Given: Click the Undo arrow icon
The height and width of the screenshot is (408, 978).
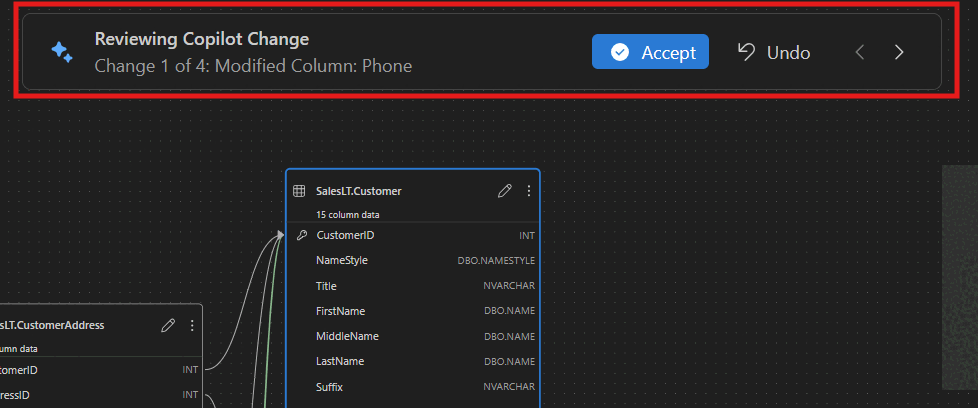Looking at the screenshot, I should 746,52.
